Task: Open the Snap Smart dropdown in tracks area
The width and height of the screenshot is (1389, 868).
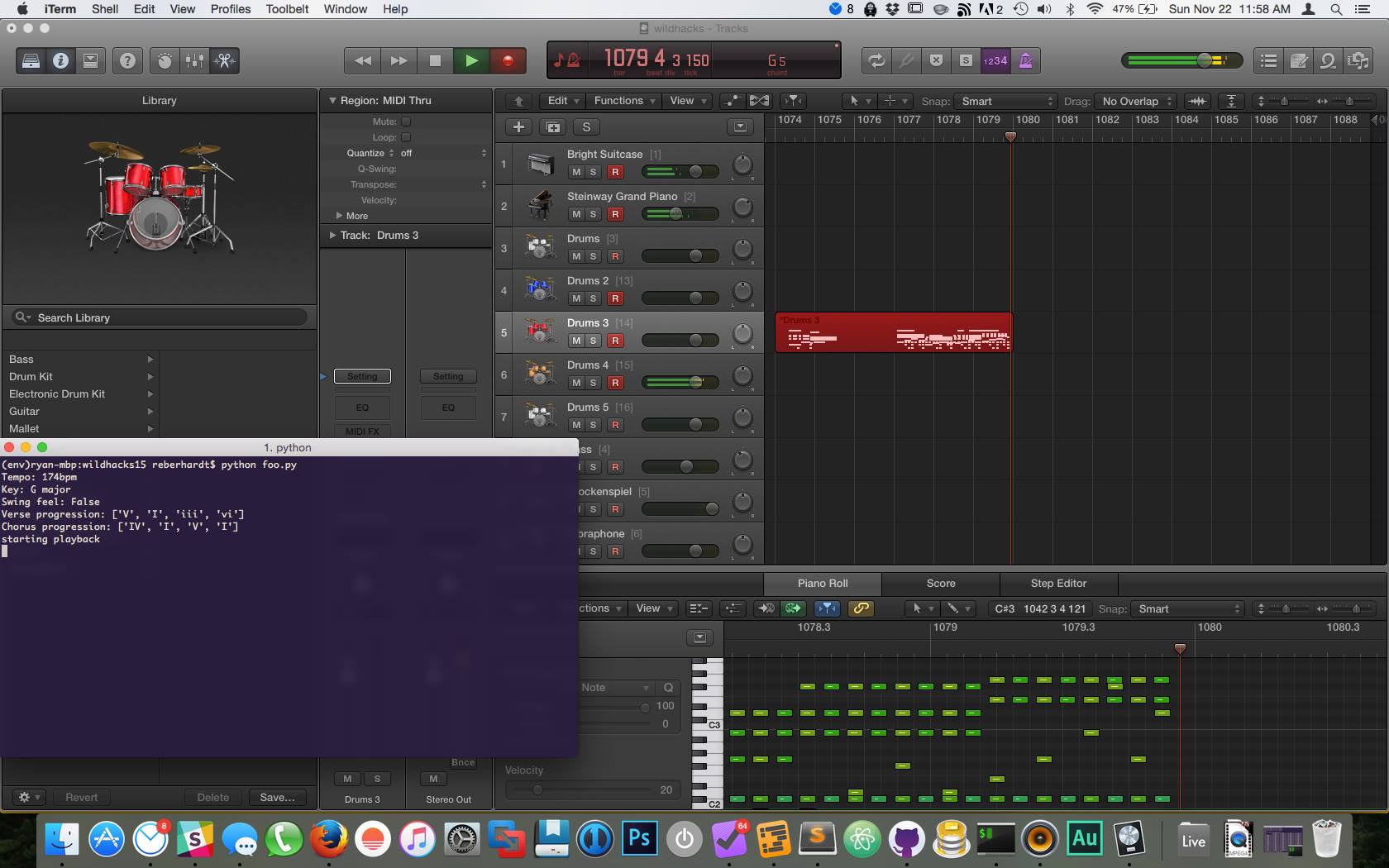Action: click(x=1005, y=101)
